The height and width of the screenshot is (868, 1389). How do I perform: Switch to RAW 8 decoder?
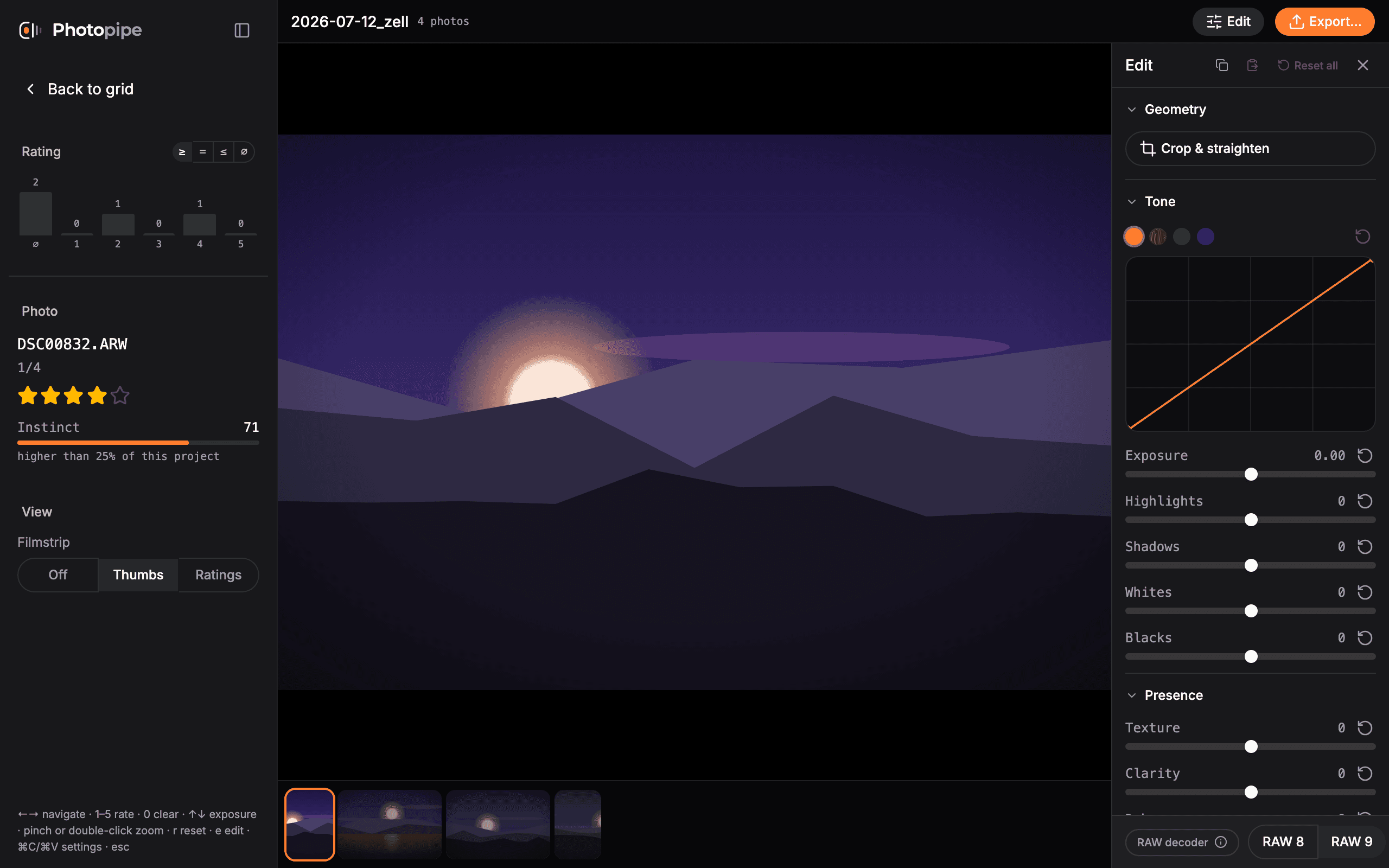pyautogui.click(x=1283, y=841)
